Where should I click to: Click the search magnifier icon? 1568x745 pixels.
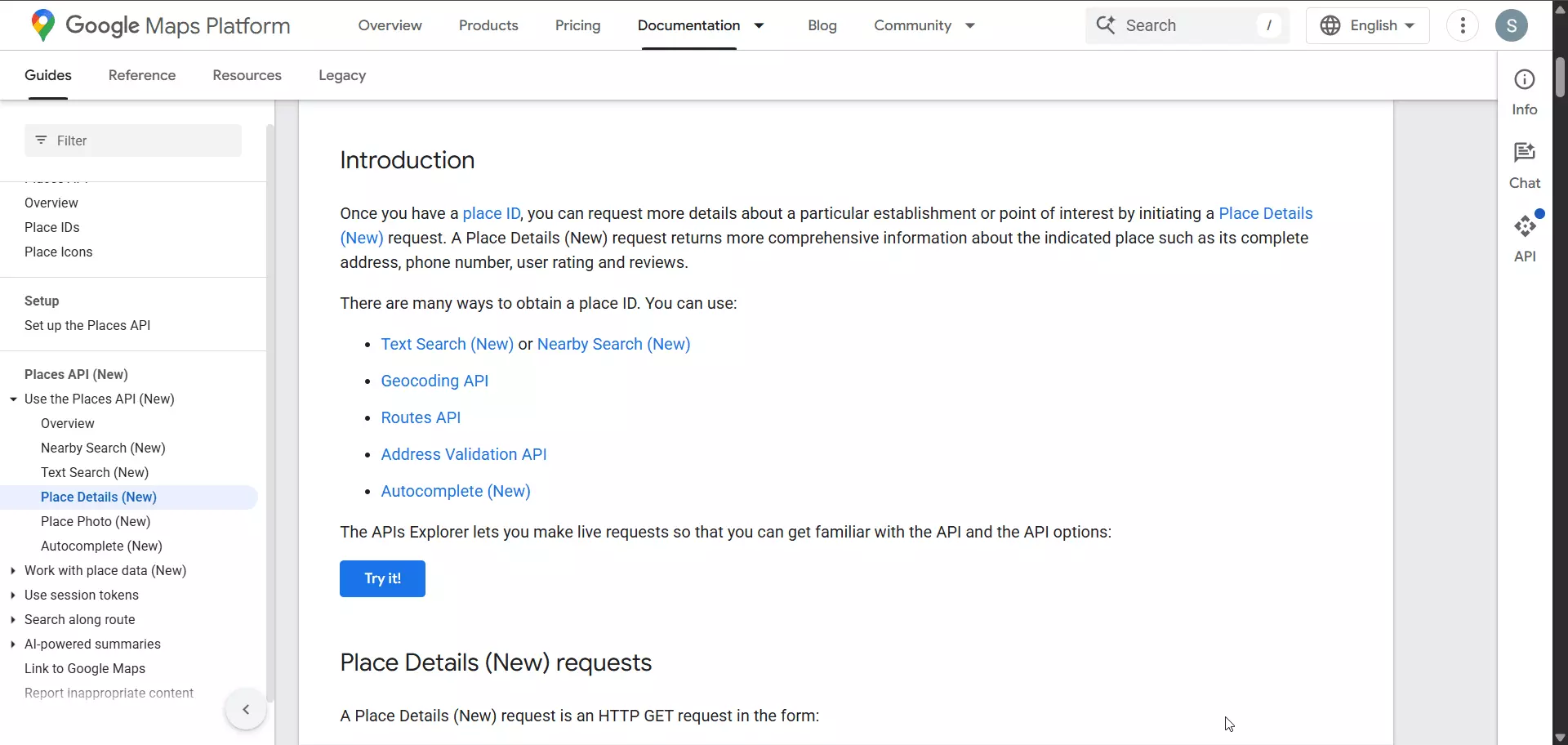[x=1107, y=25]
